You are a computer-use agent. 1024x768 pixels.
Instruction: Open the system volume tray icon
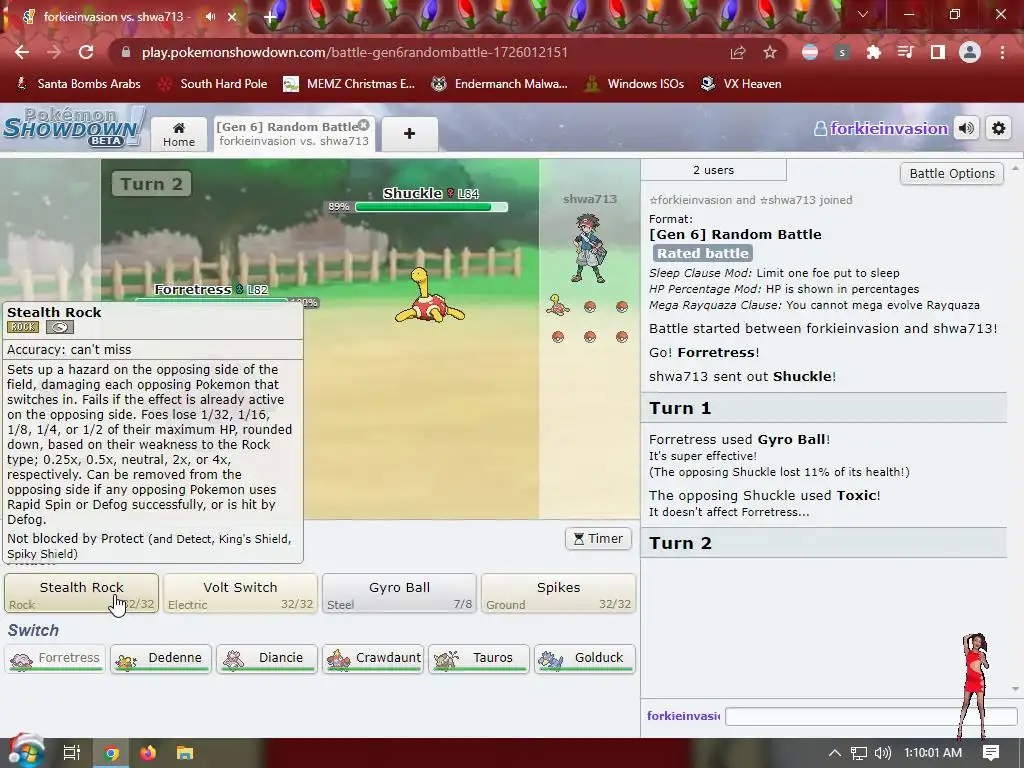pos(882,753)
